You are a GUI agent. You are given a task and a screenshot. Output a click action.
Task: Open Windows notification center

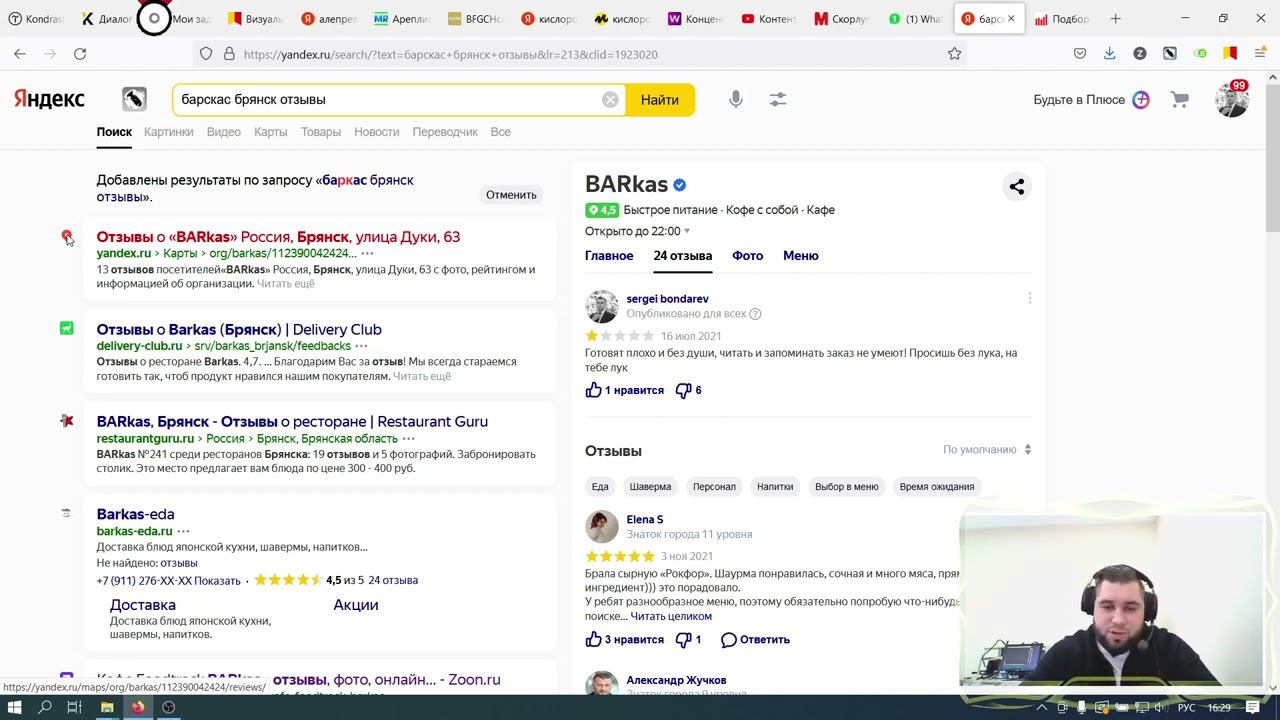1252,707
